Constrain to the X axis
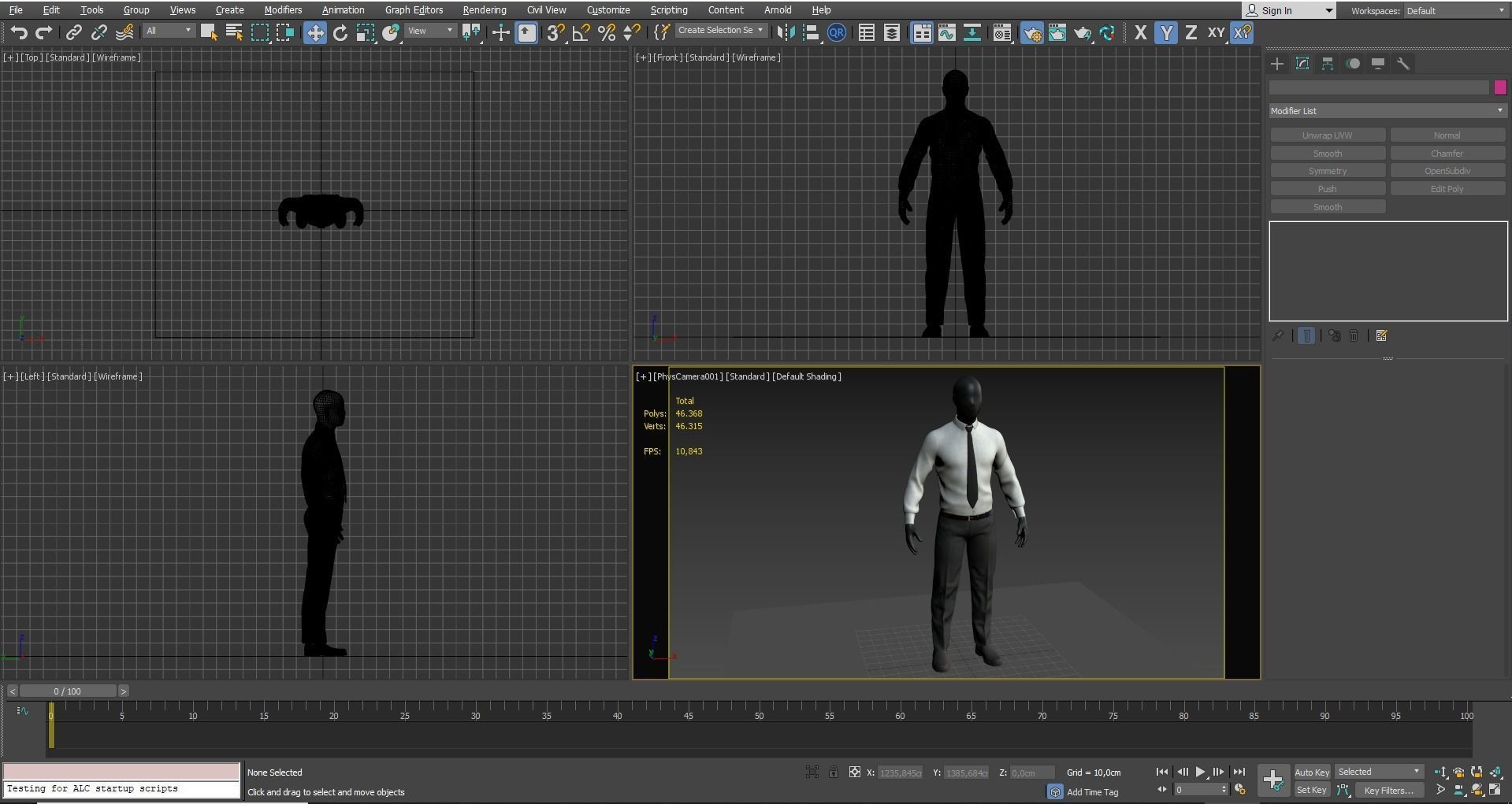Viewport: 1512px width, 804px height. tap(1140, 32)
